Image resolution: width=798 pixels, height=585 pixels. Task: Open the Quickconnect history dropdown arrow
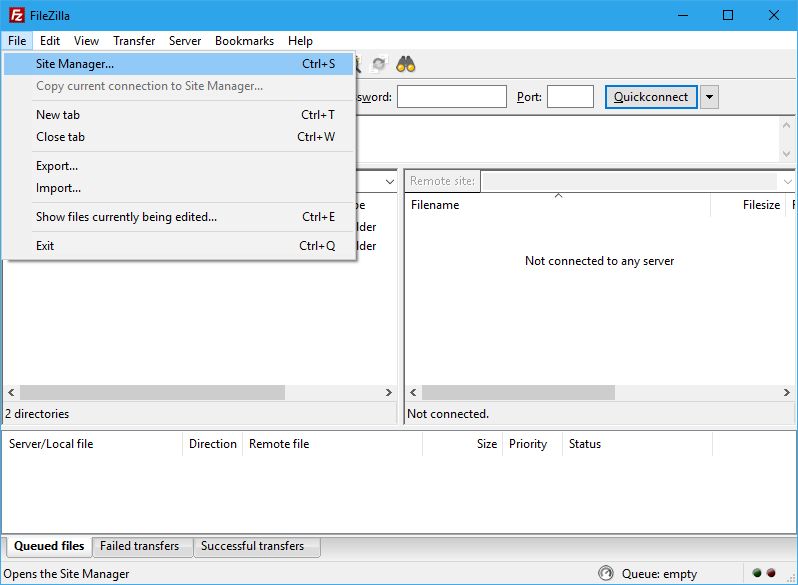(x=709, y=97)
